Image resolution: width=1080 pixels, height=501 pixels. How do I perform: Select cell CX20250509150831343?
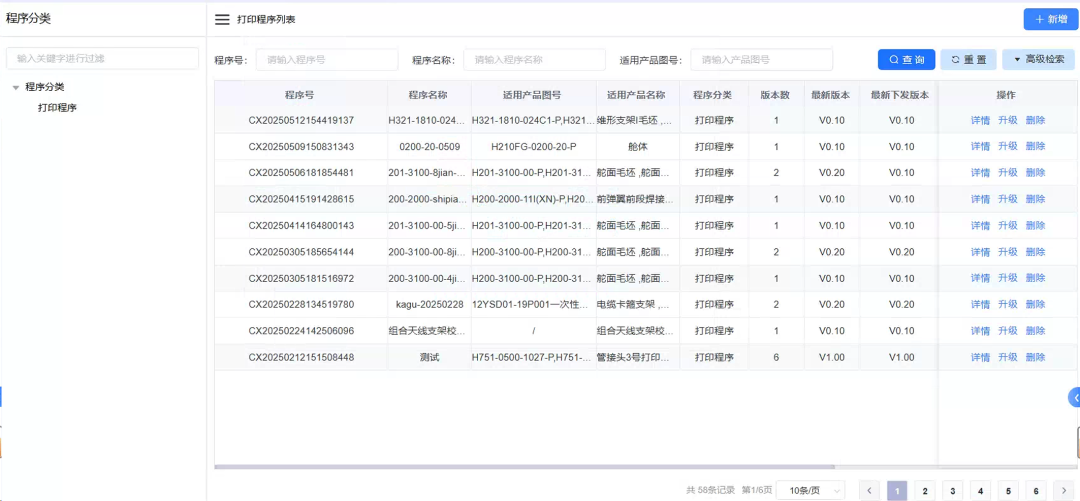click(301, 146)
